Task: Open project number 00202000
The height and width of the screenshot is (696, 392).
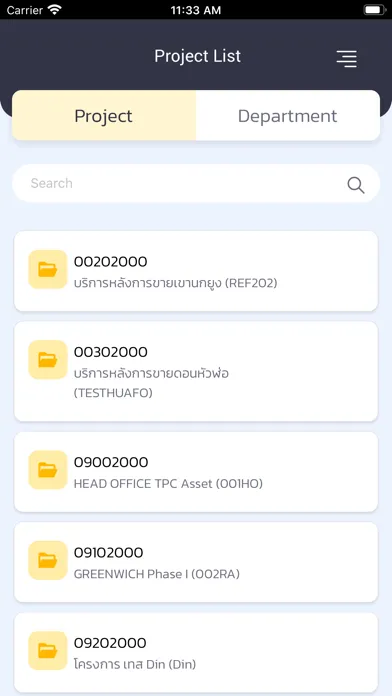Action: (111, 262)
